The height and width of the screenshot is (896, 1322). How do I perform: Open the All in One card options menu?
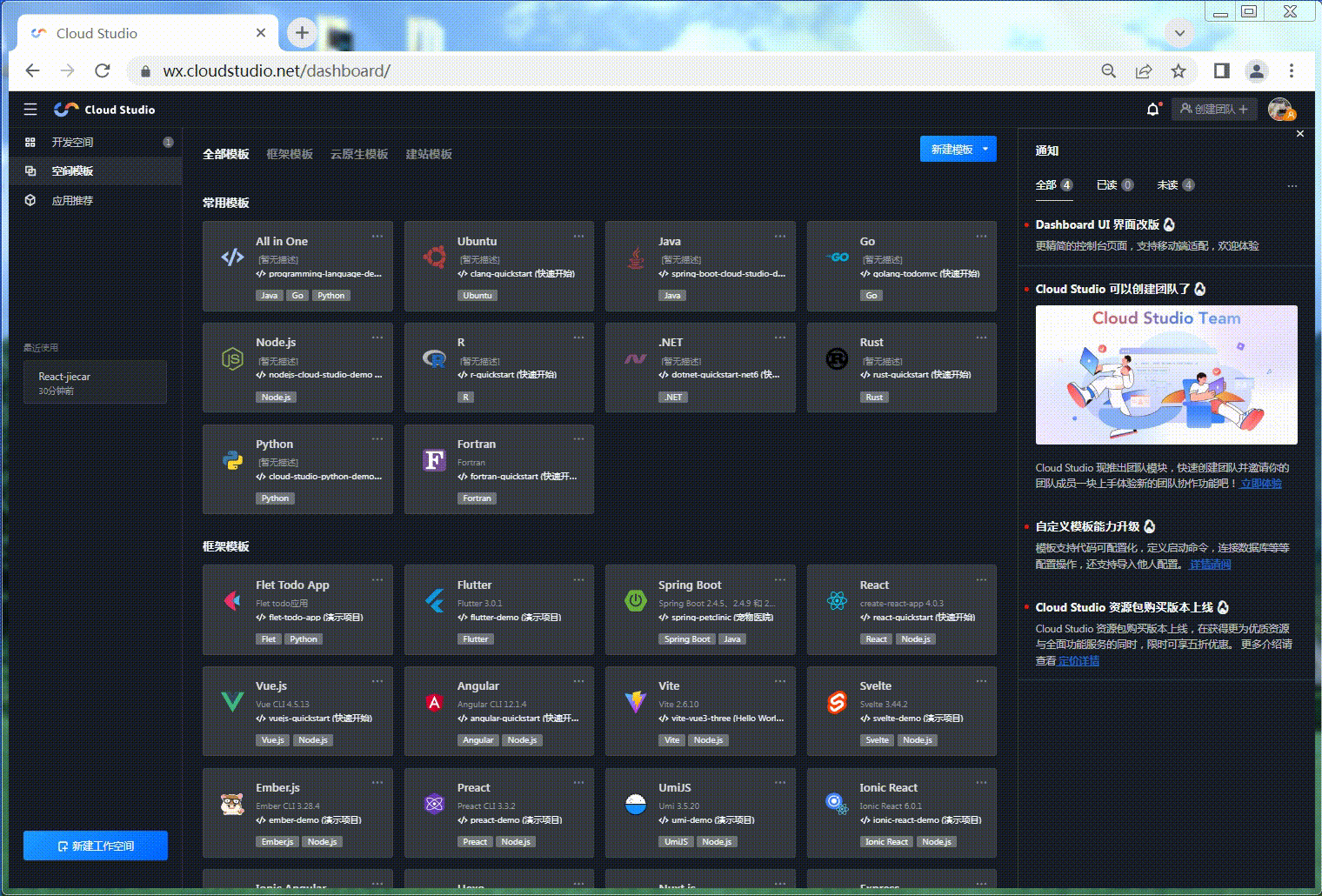tap(377, 236)
